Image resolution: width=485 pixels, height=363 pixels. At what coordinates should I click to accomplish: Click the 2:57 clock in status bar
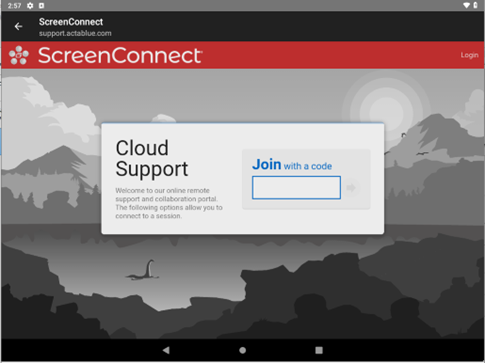pos(14,6)
